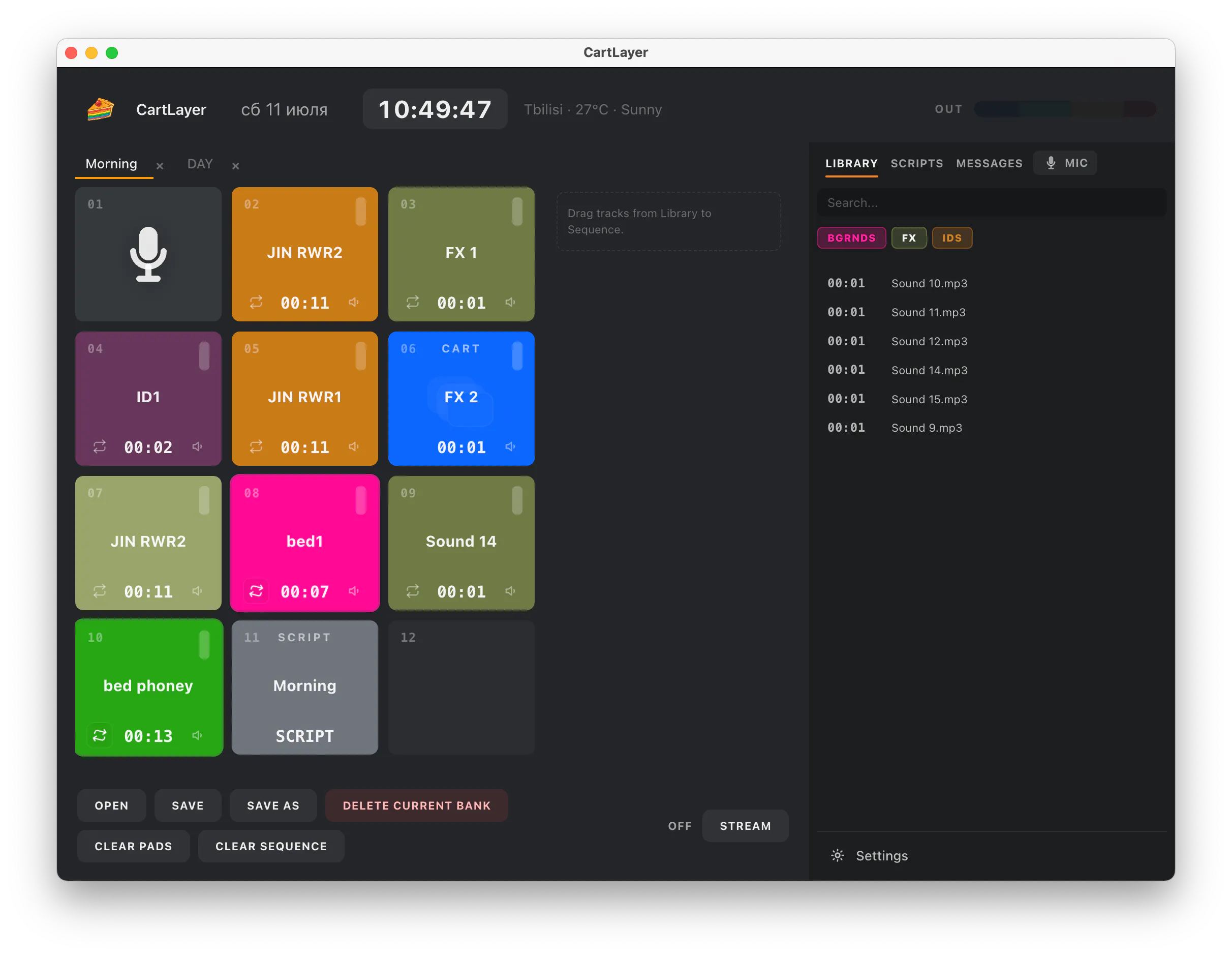
Task: Click the clock display 10:49:47
Action: [435, 109]
